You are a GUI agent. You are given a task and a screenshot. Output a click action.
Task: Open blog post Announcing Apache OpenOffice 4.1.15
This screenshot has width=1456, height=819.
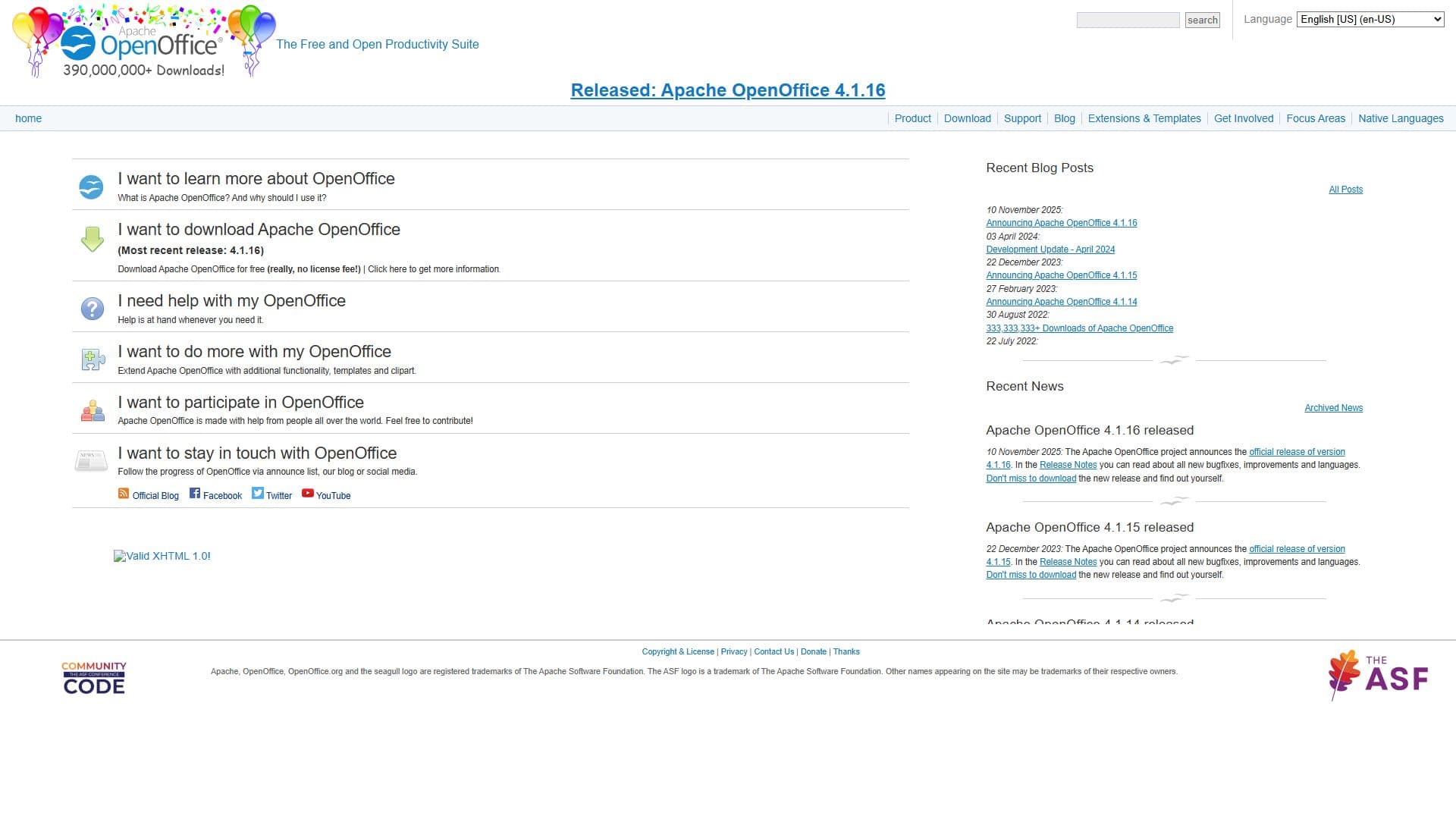click(x=1061, y=275)
